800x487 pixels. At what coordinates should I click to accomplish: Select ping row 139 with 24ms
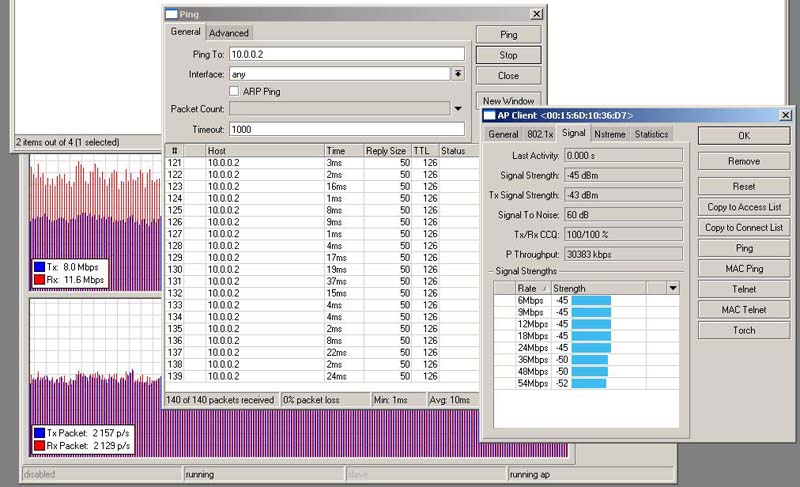pos(322,376)
